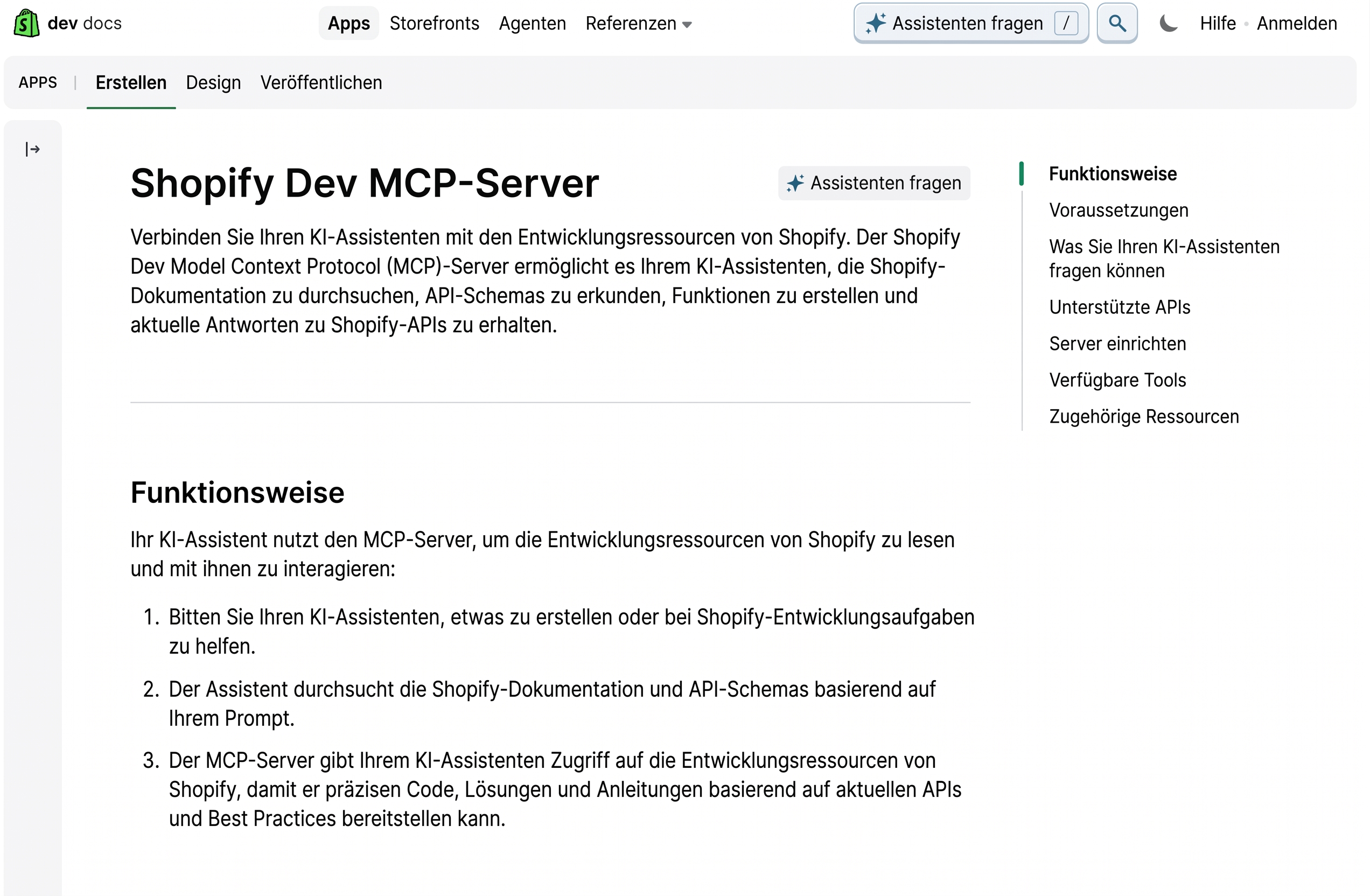This screenshot has width=1370, height=896.
Task: Click the Funktionsweise section heading
Action: coord(237,493)
